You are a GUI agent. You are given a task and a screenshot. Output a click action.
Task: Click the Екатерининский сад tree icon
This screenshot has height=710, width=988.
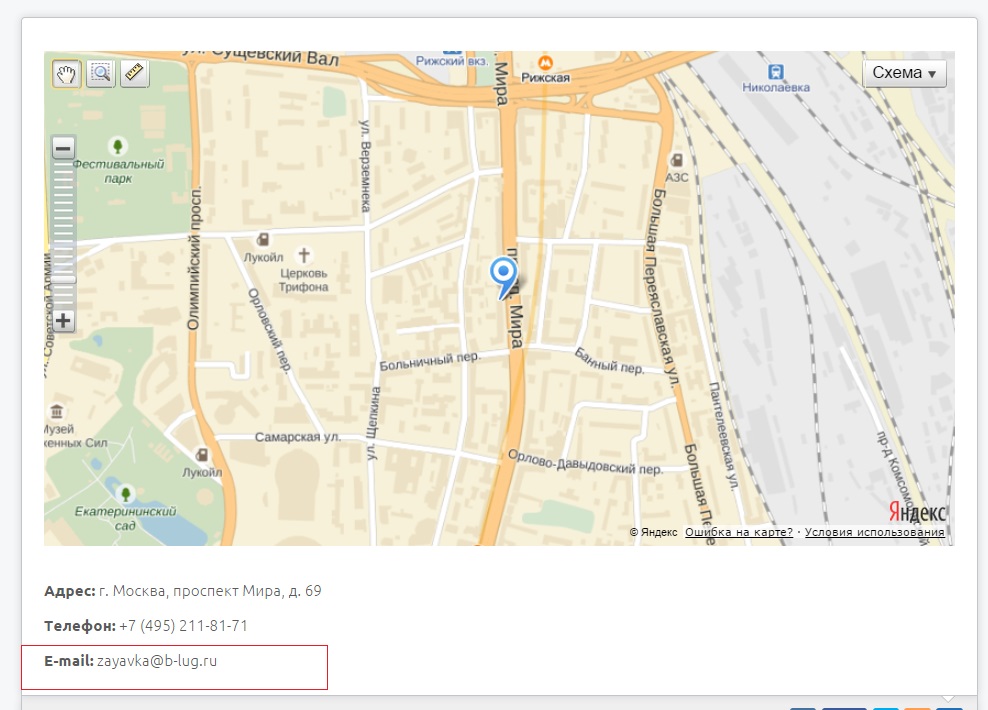(x=126, y=493)
